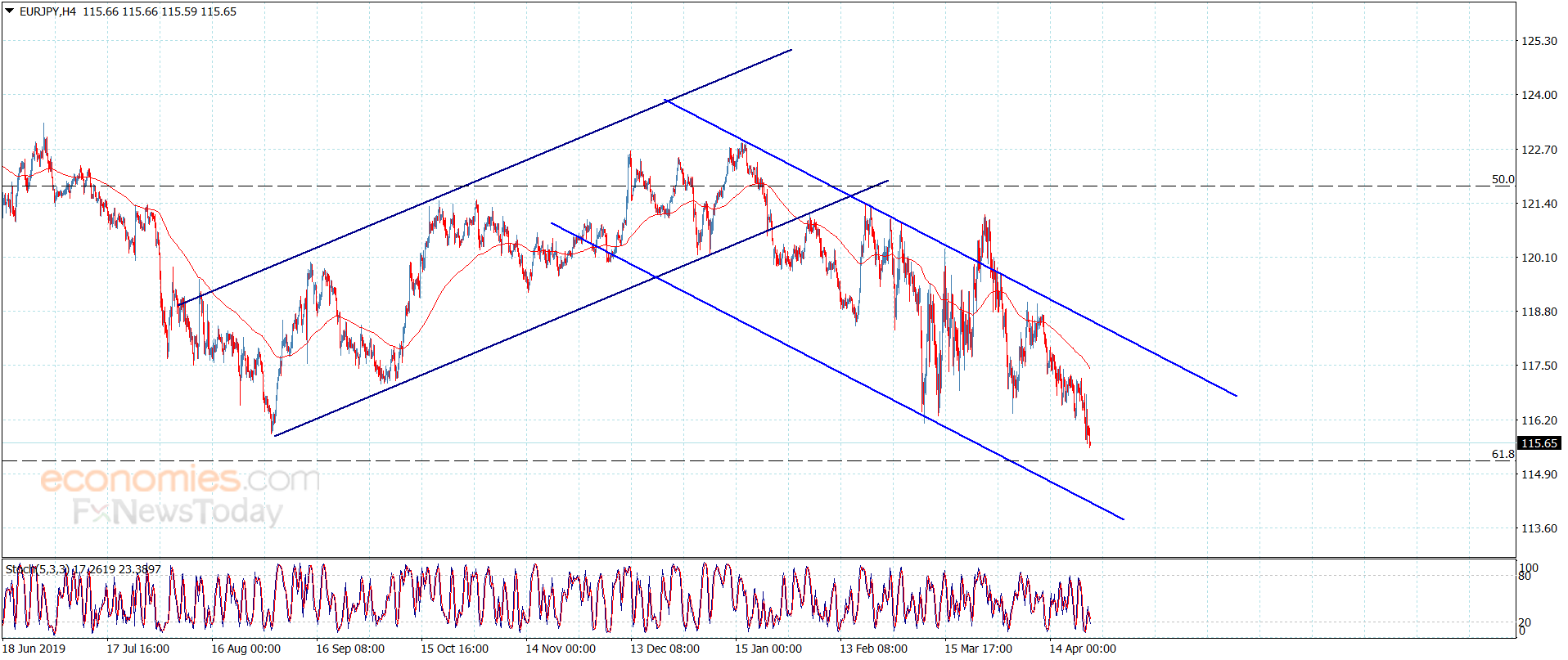Select the 114.90 price level label
This screenshot has height=660, width=1568.
click(x=1539, y=474)
